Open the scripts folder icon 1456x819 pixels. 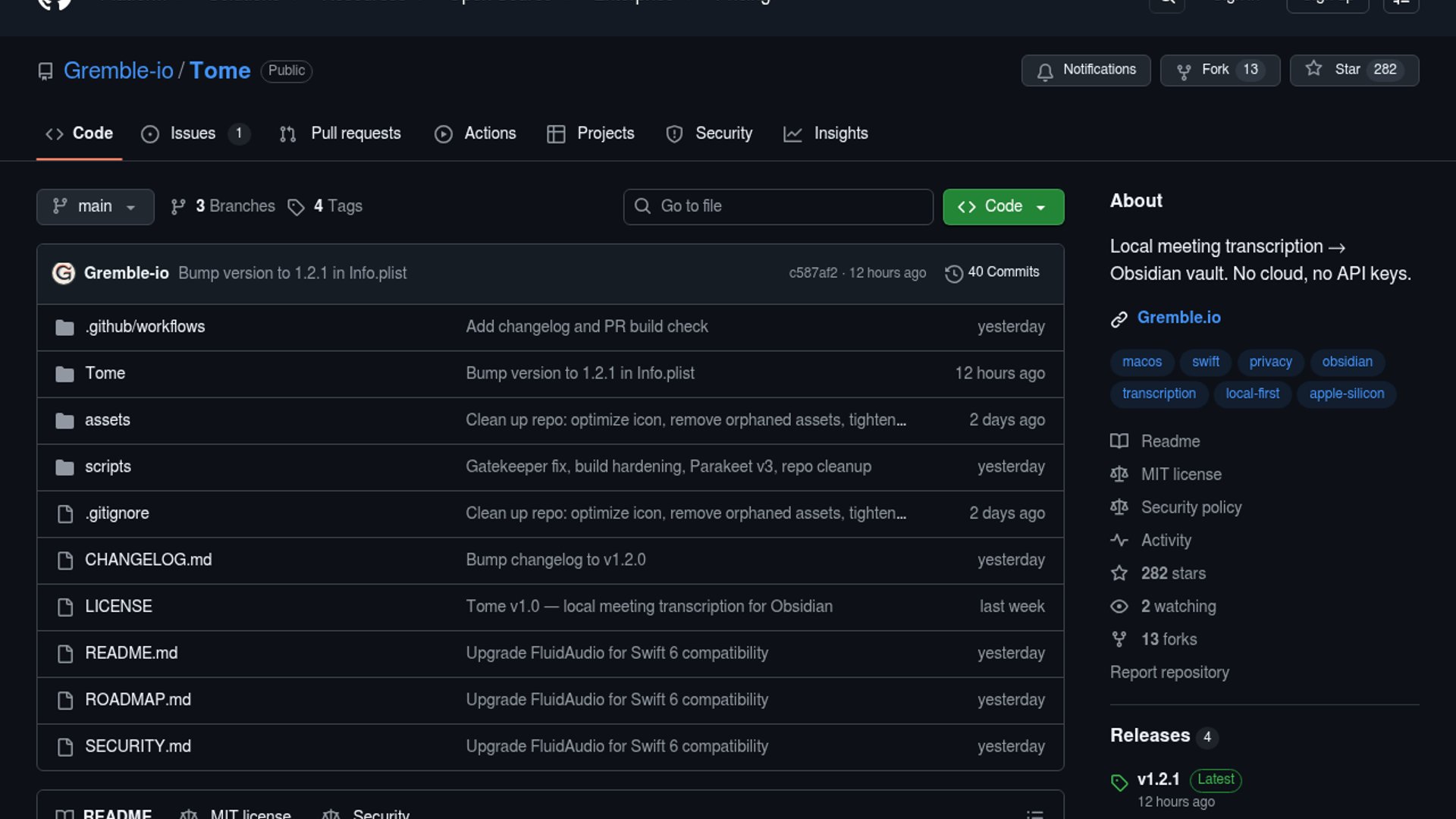click(x=64, y=467)
